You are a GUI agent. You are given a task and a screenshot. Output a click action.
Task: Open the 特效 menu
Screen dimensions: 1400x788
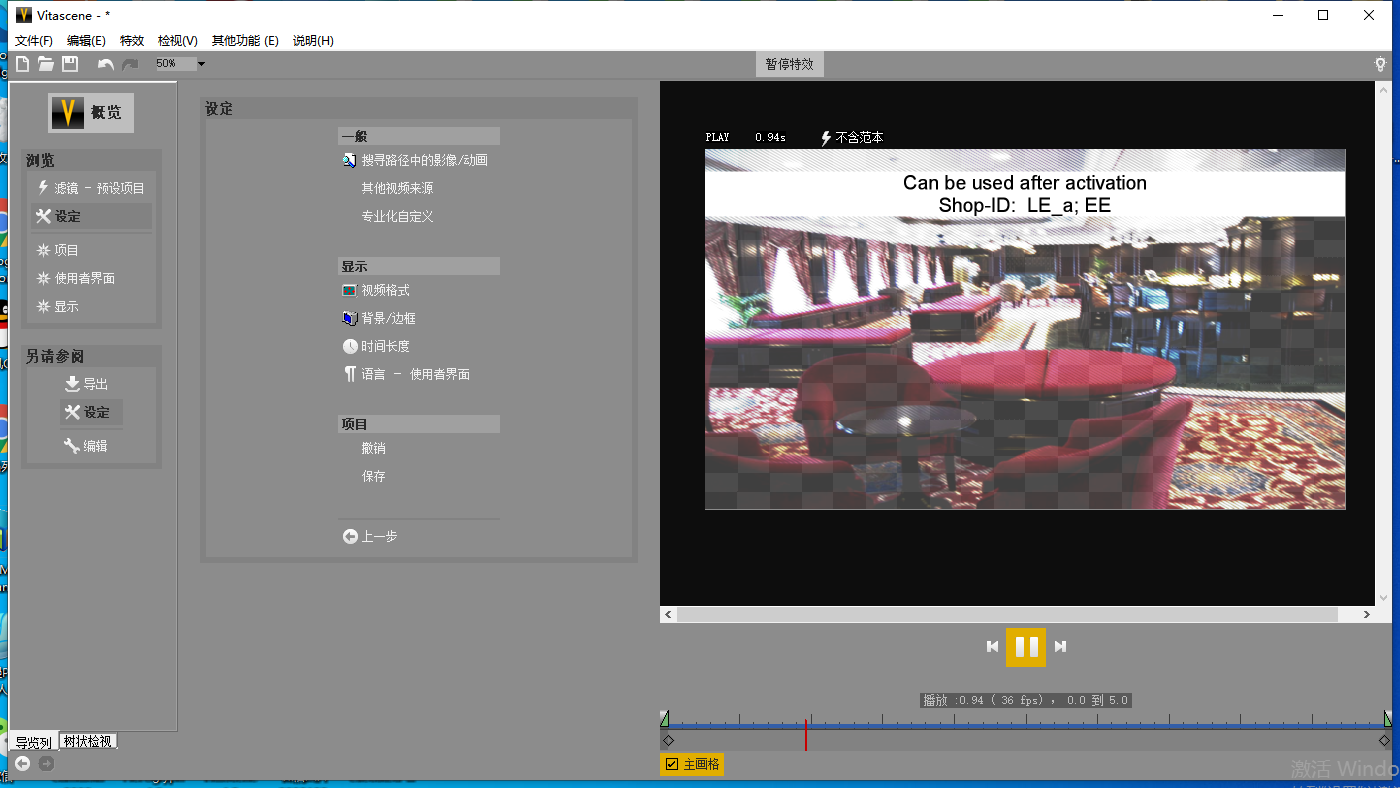click(132, 41)
